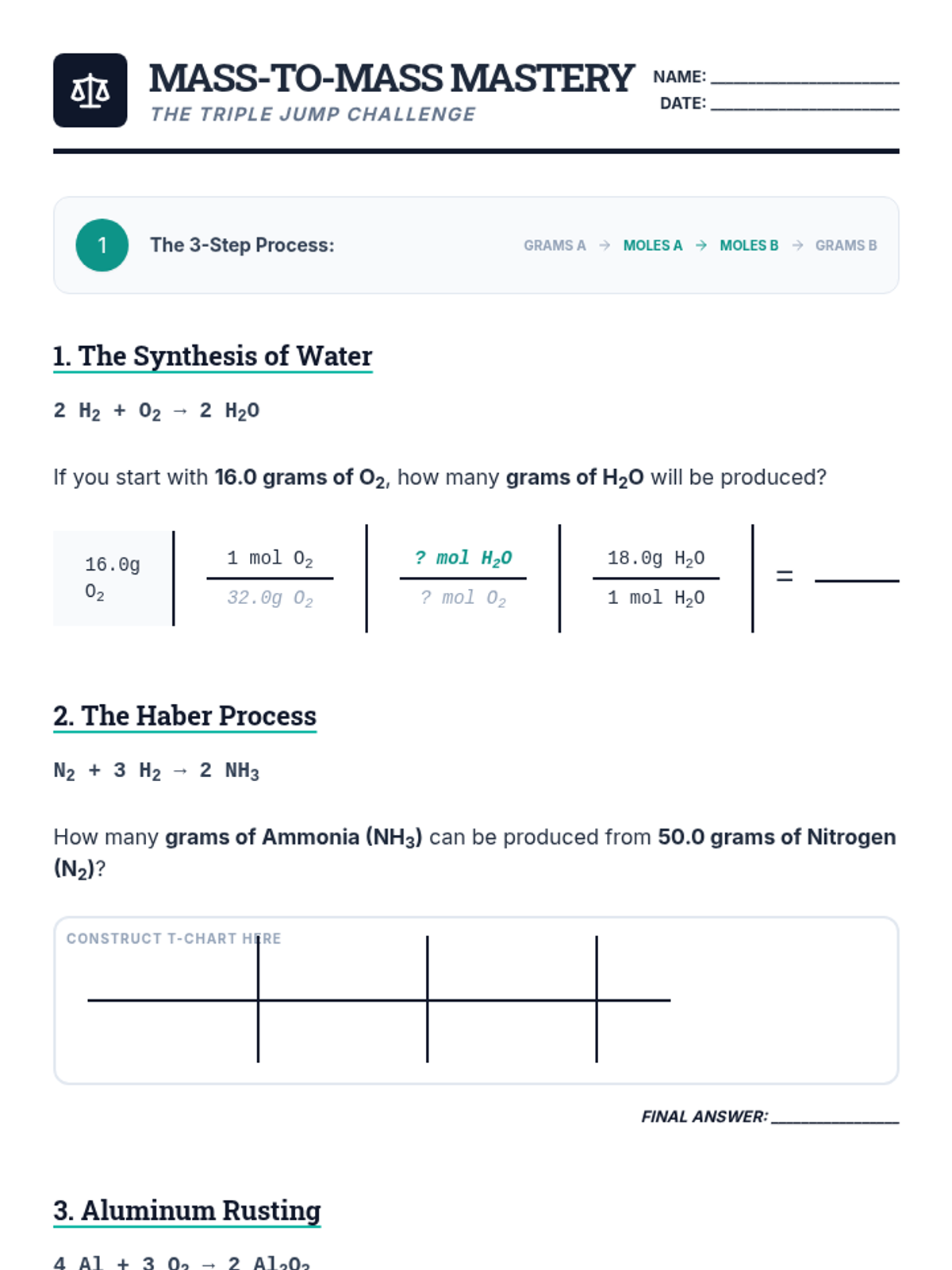
Task: Select the MOLES A step label
Action: click(x=652, y=245)
